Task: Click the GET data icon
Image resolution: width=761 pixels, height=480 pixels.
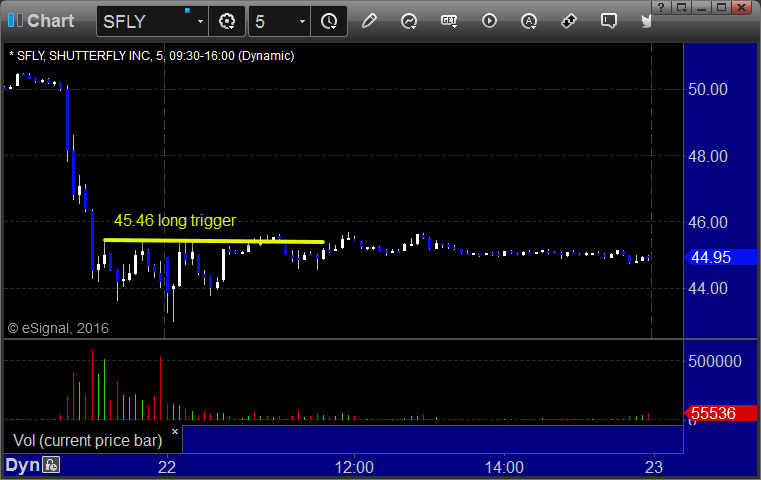Action: (x=449, y=21)
